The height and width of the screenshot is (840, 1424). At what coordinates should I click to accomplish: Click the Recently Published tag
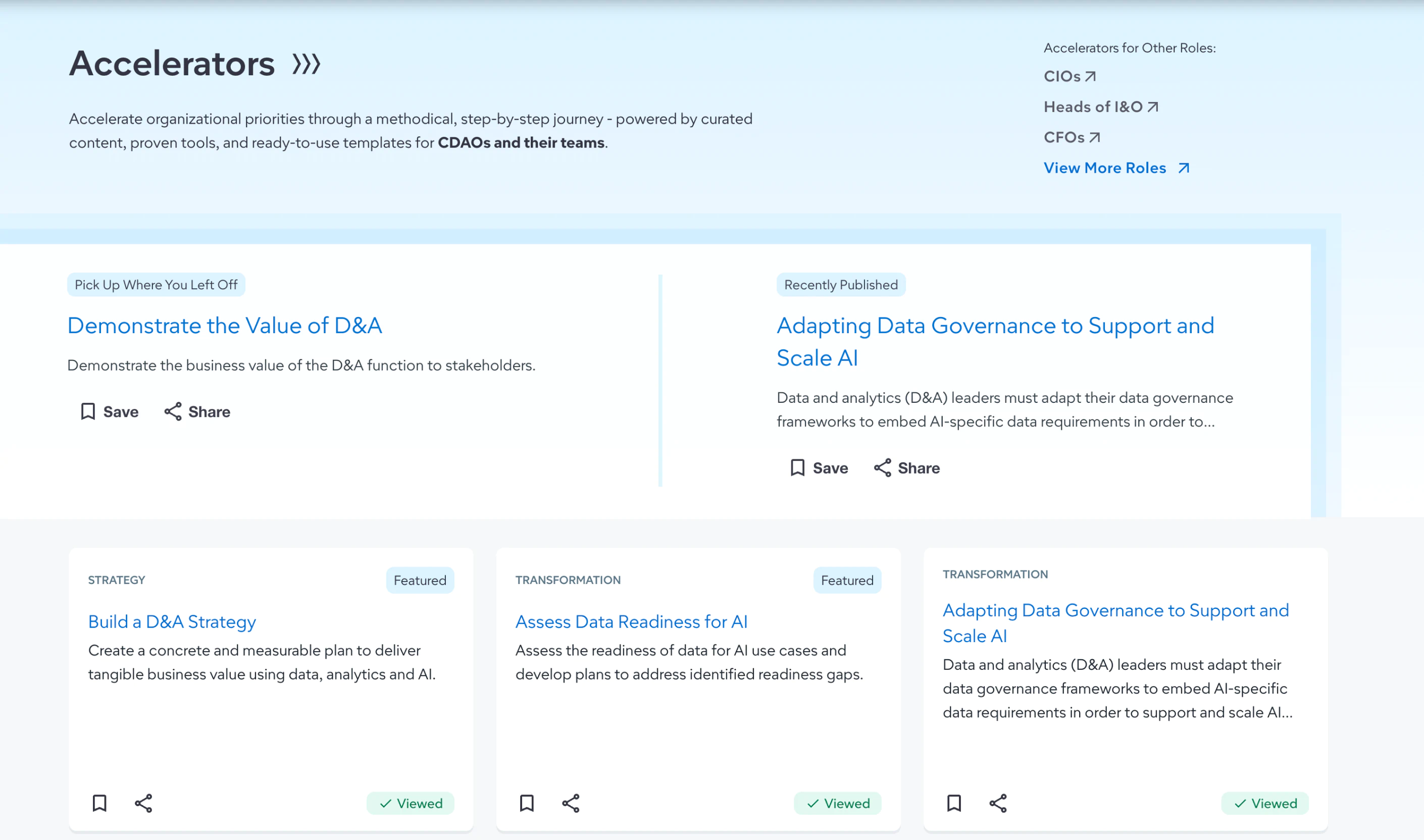(841, 285)
